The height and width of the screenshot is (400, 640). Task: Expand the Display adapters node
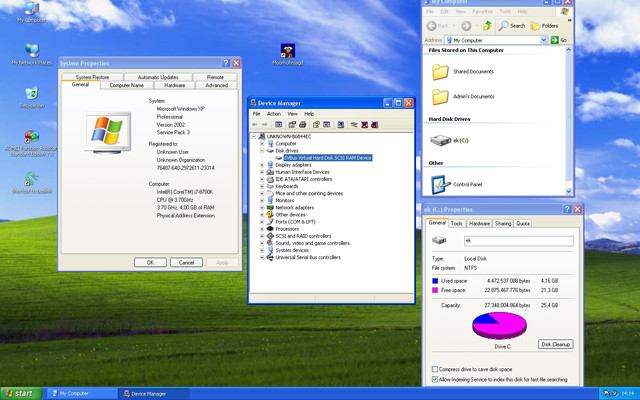(262, 165)
